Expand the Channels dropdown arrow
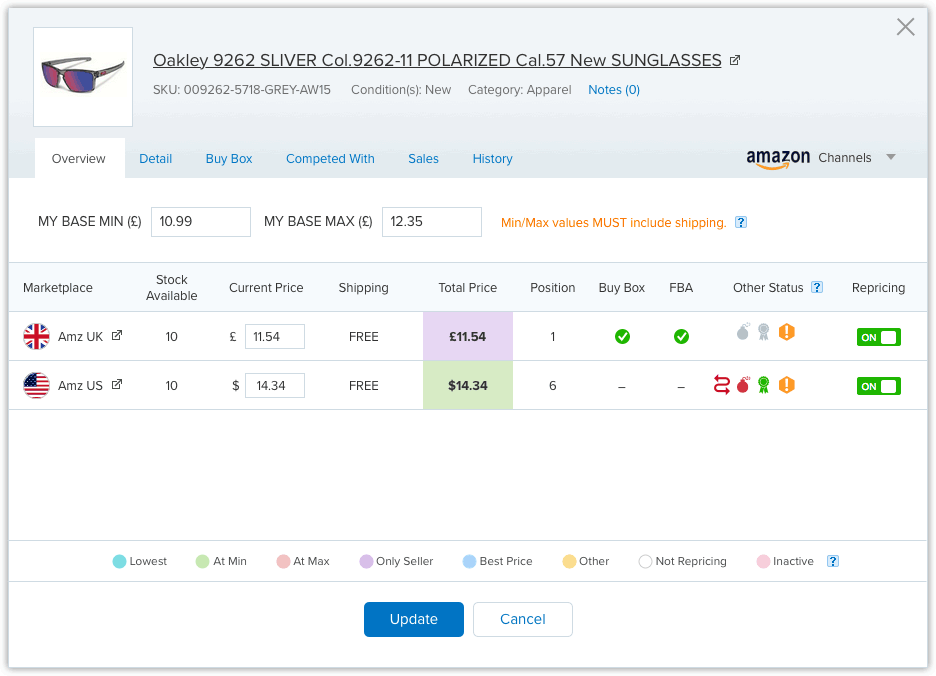This screenshot has width=936, height=676. pyautogui.click(x=891, y=157)
